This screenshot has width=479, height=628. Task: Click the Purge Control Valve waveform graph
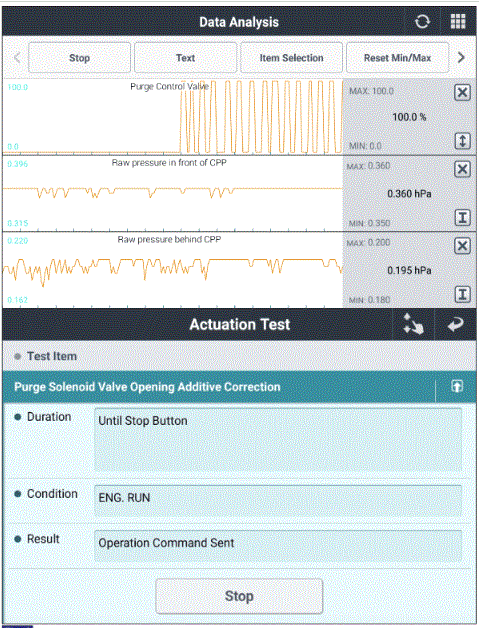click(173, 116)
